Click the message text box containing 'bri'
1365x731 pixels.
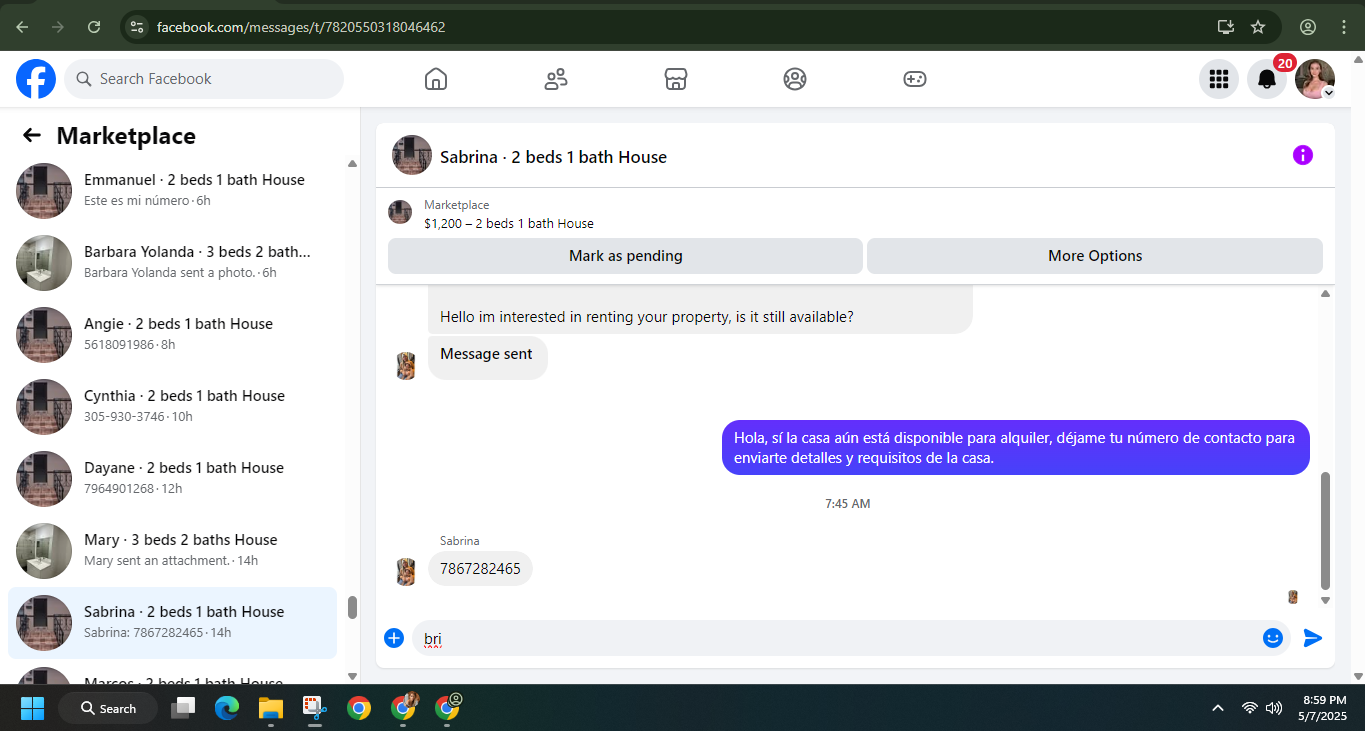coord(836,638)
